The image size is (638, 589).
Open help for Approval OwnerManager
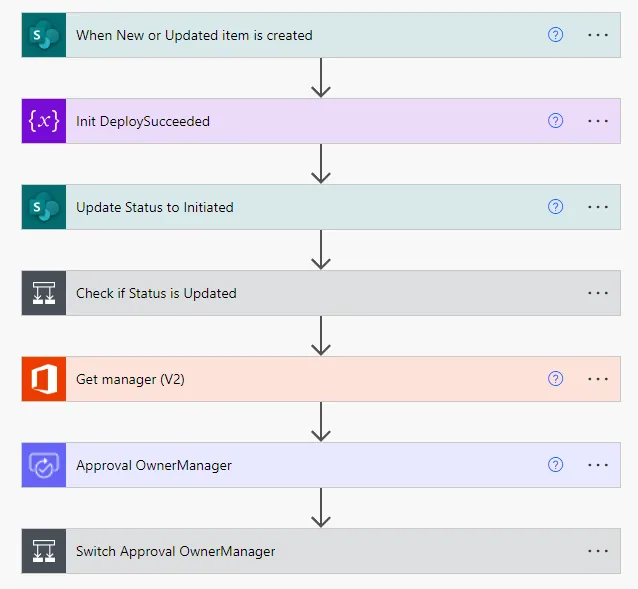coord(555,465)
